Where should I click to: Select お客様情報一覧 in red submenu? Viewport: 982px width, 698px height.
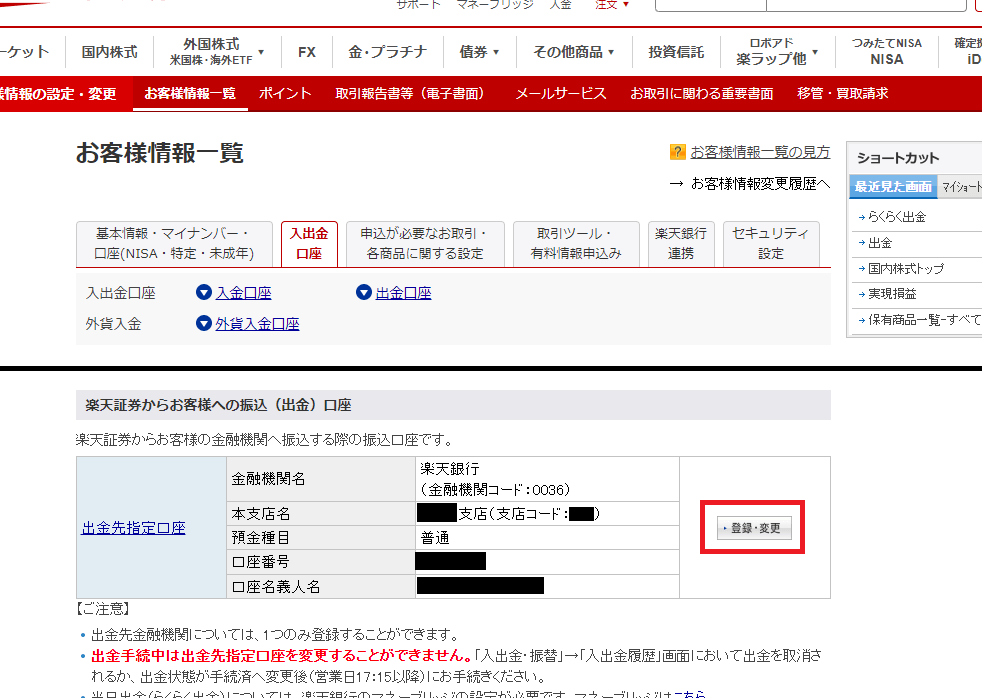click(x=190, y=93)
